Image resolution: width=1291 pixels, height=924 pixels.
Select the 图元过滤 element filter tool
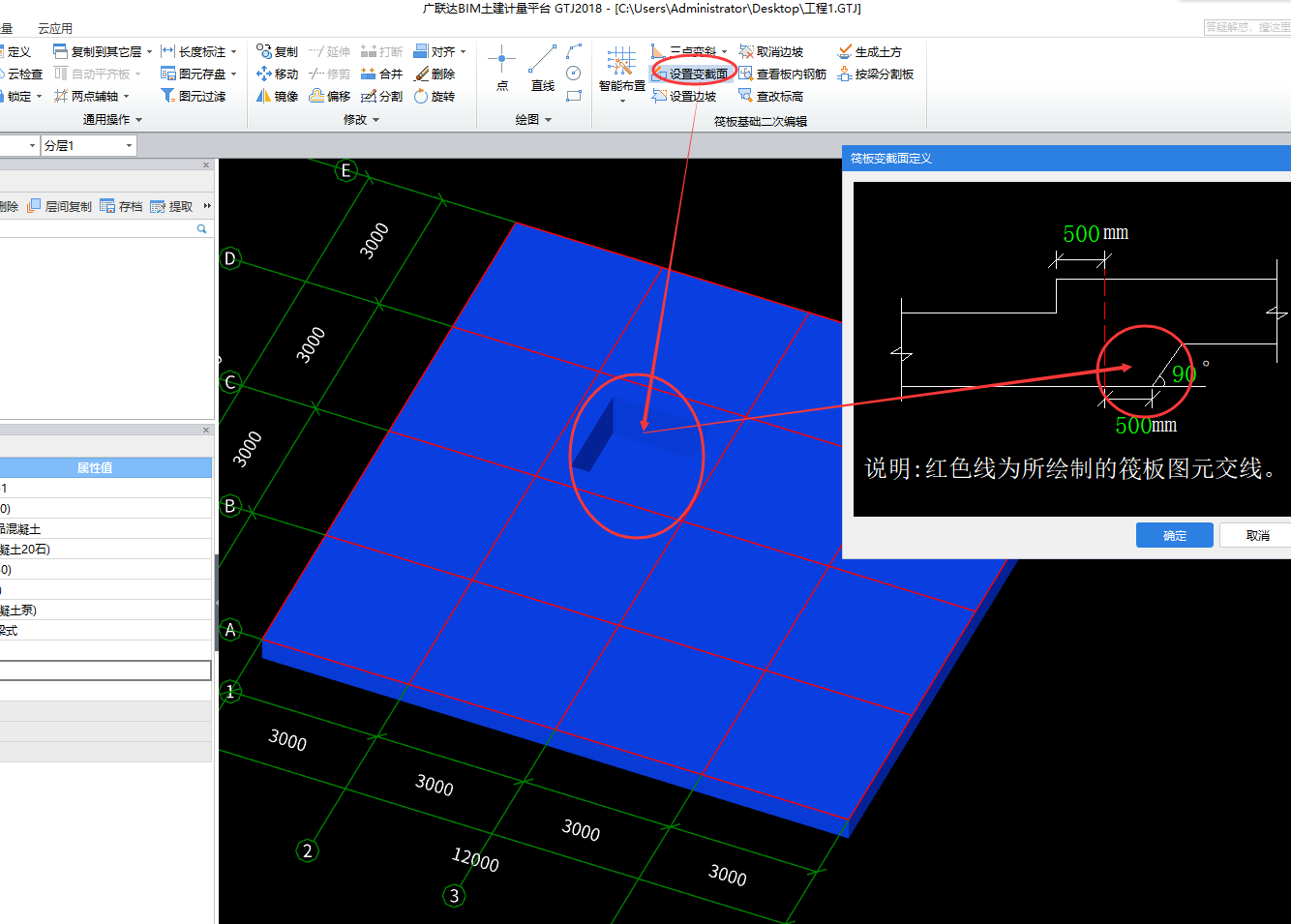coord(194,97)
